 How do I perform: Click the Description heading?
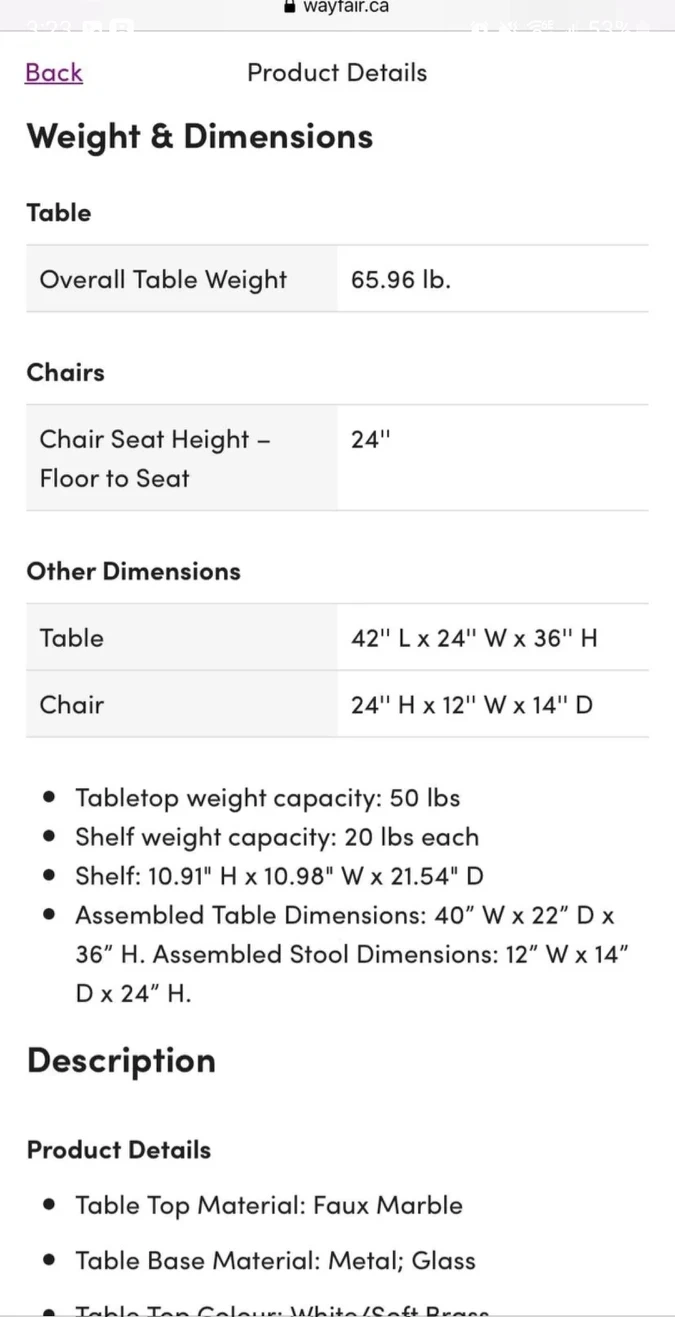pos(121,1060)
